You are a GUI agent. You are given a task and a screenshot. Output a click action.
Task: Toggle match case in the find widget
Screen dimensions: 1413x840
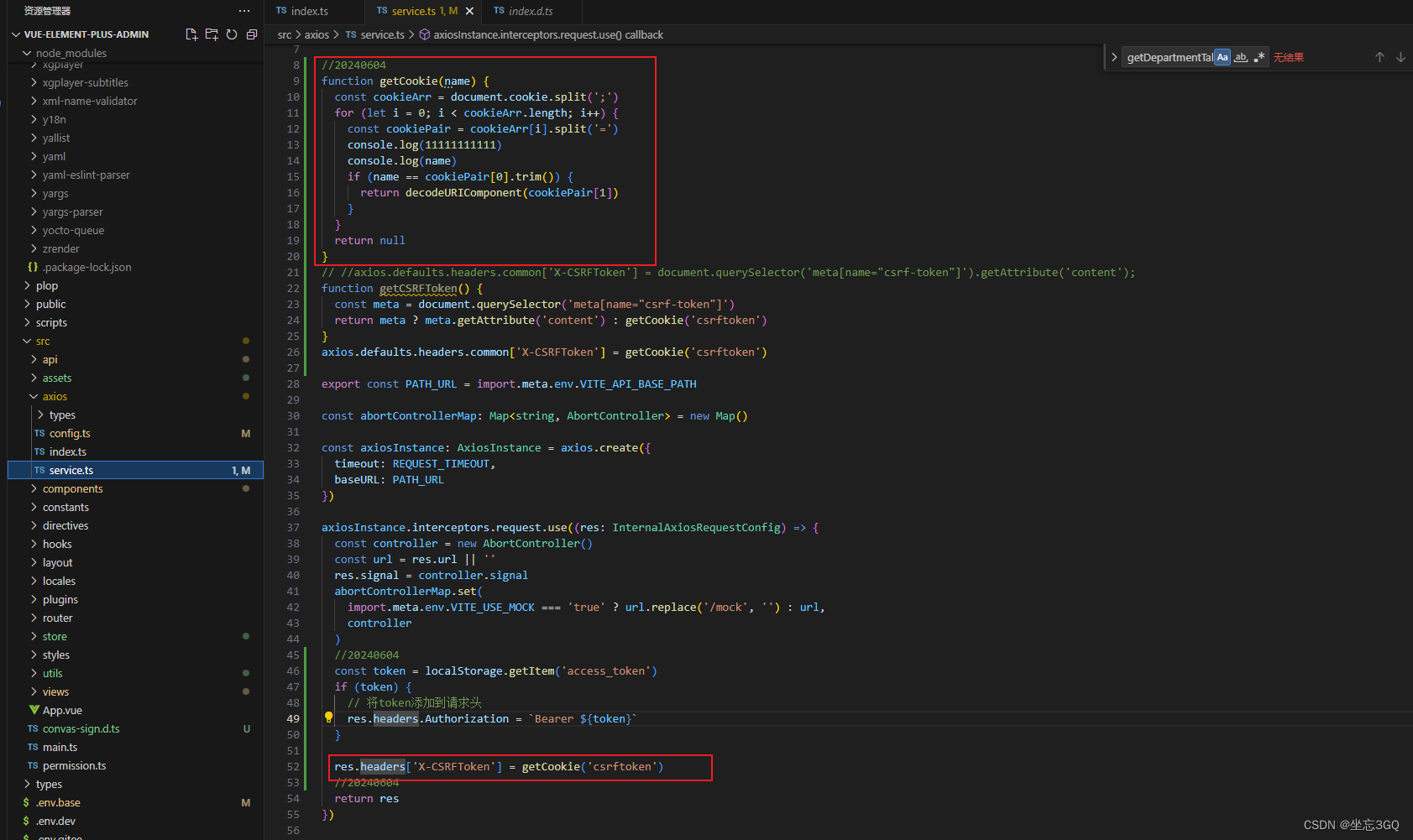pos(1222,56)
